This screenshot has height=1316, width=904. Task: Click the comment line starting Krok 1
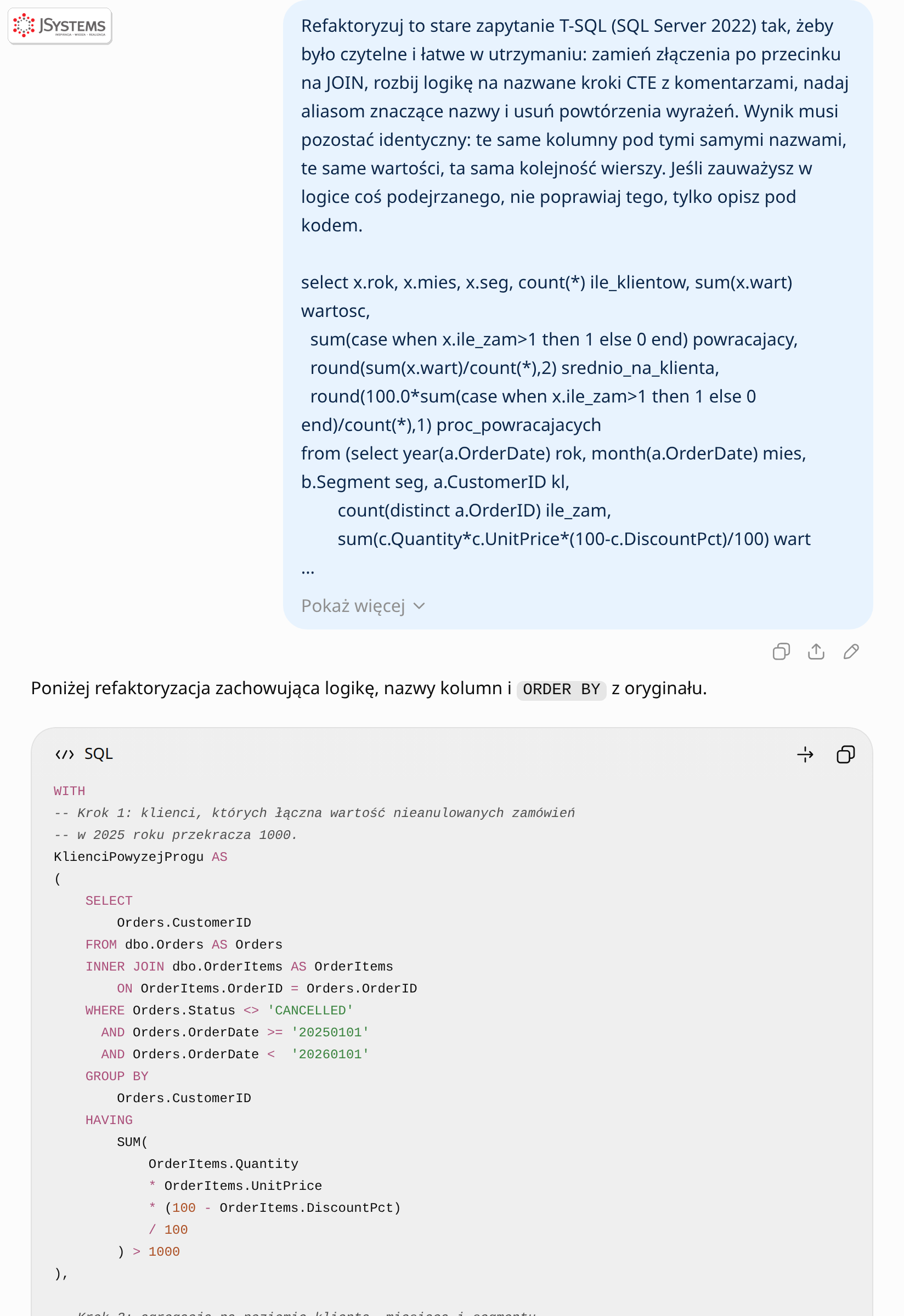click(x=314, y=813)
